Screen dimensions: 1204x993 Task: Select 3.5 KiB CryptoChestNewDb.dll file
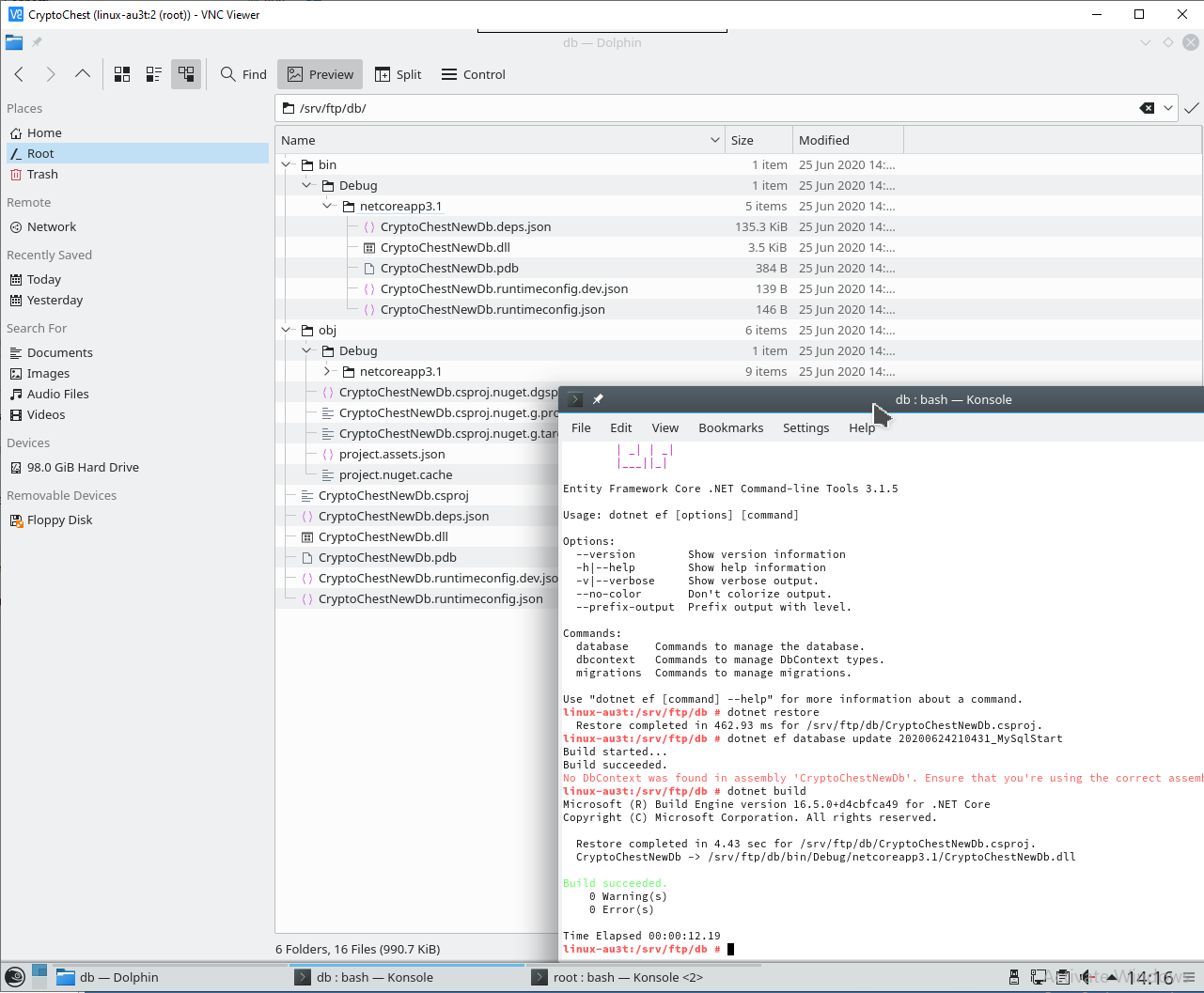pos(445,247)
